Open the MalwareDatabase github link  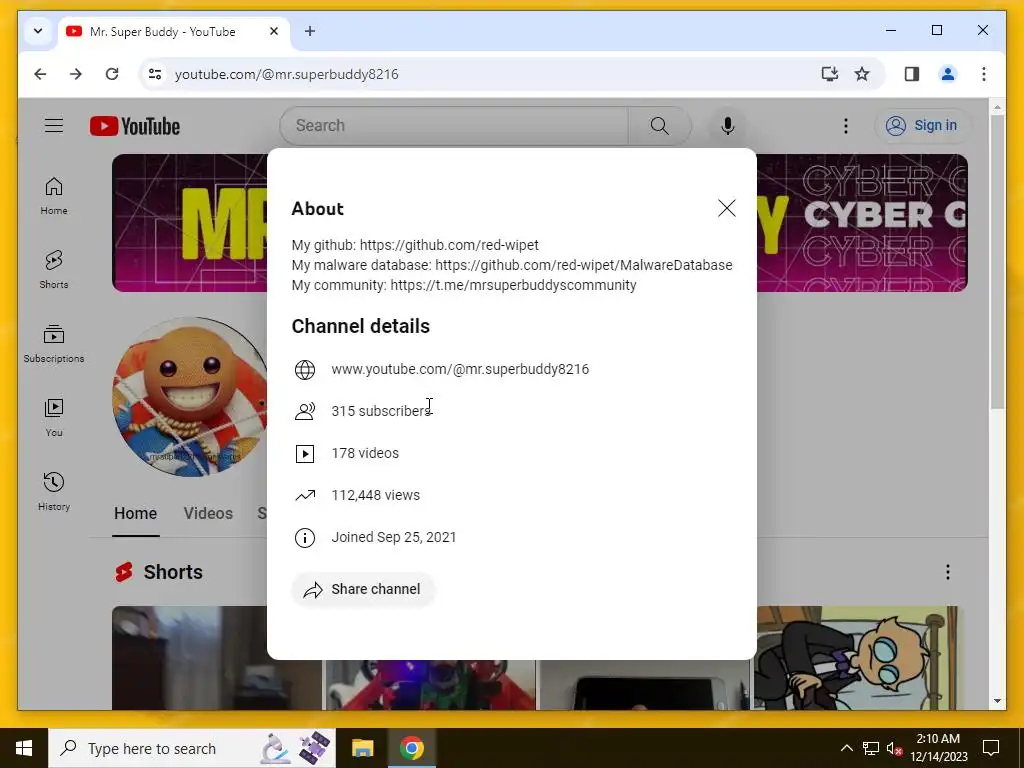(x=583, y=265)
